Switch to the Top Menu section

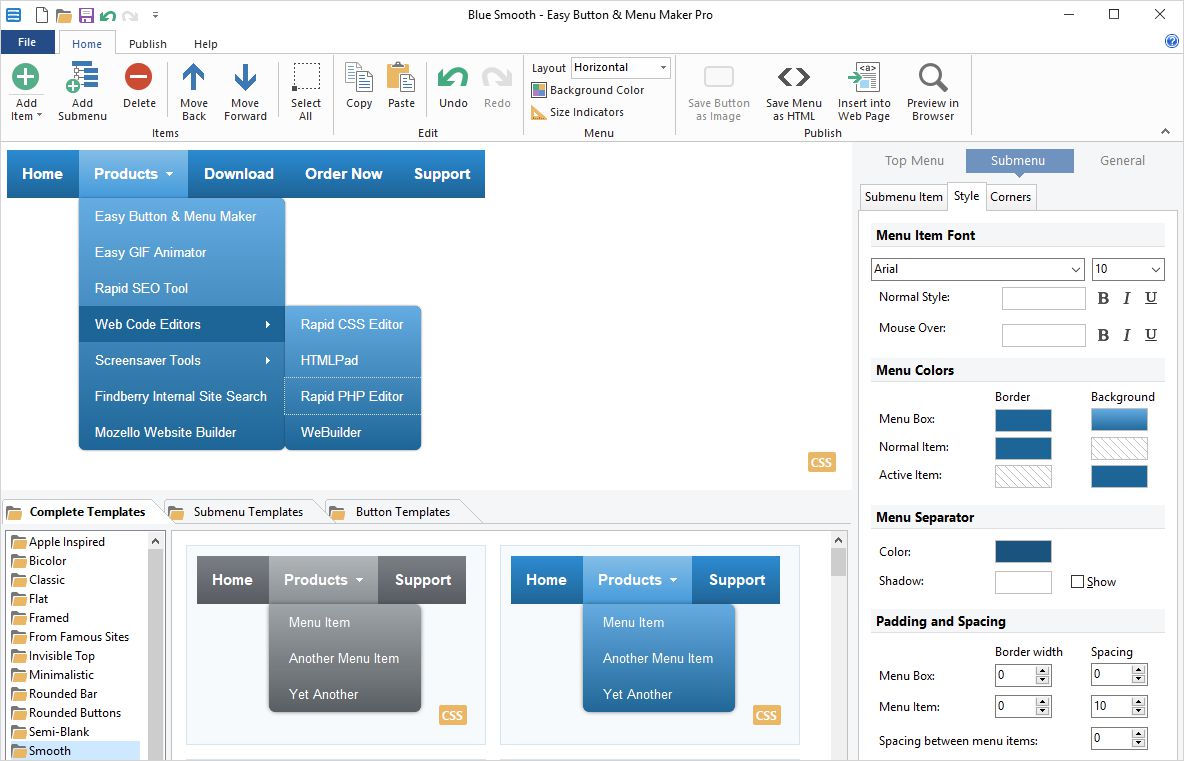[x=914, y=160]
